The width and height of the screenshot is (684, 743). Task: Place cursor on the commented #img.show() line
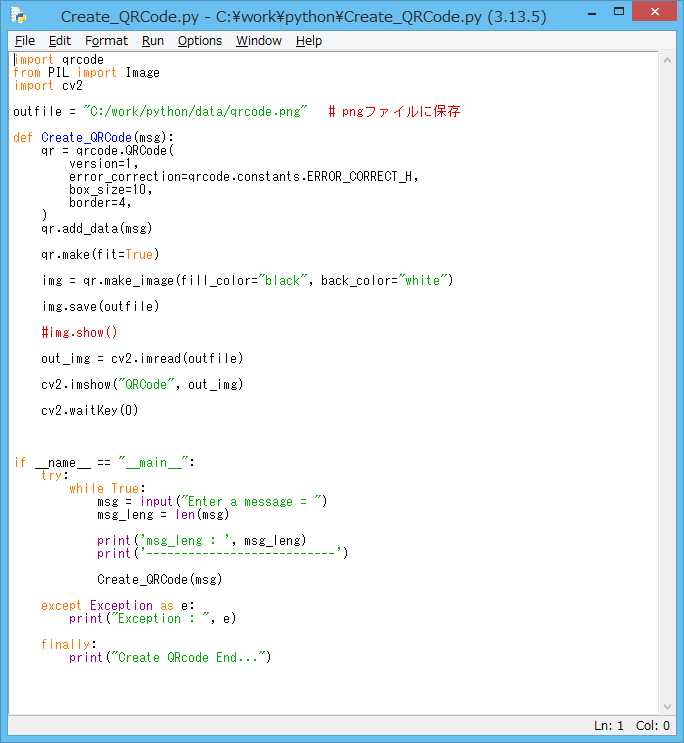pos(80,332)
